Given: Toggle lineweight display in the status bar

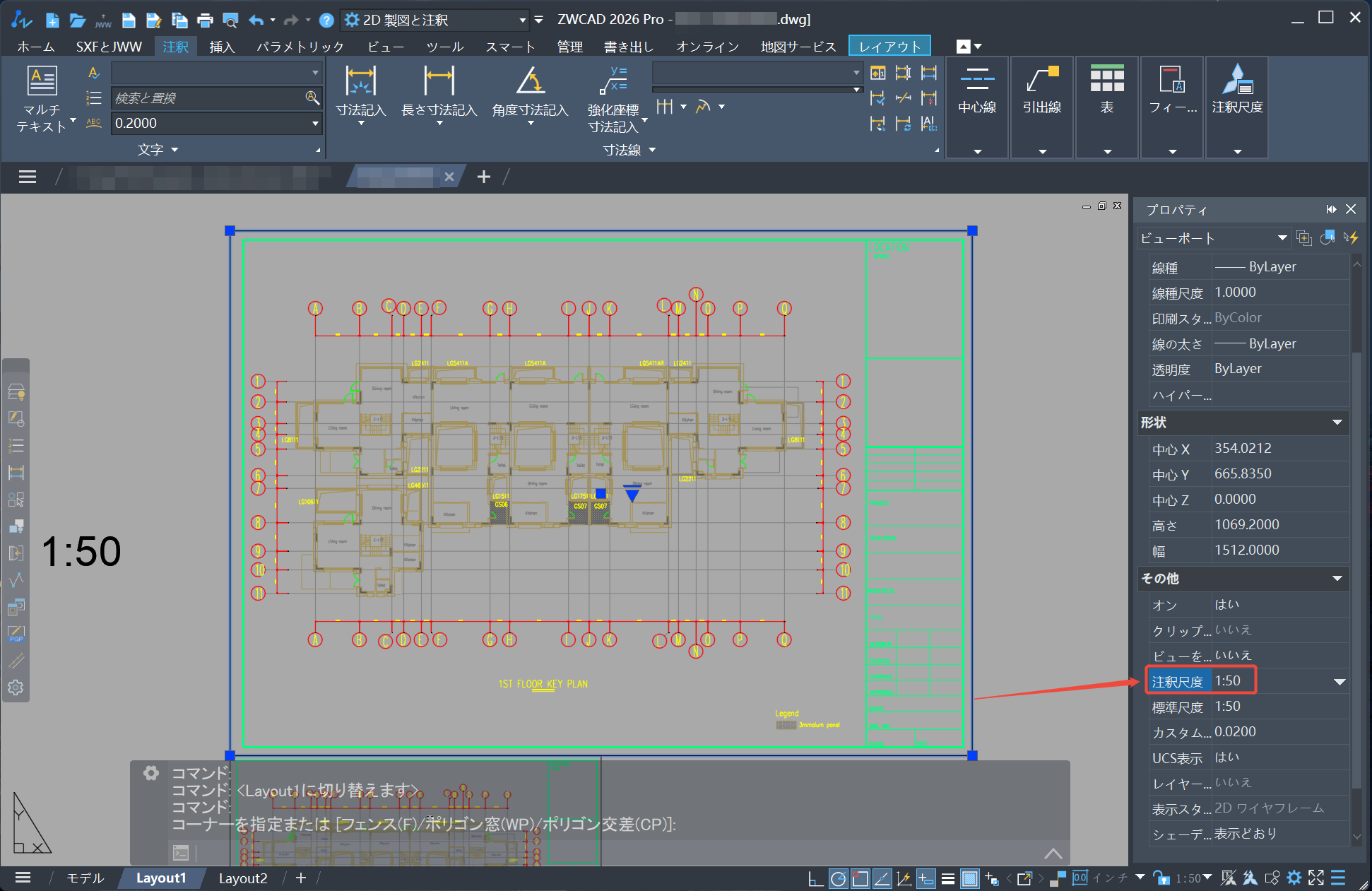Looking at the screenshot, I should pyautogui.click(x=948, y=878).
